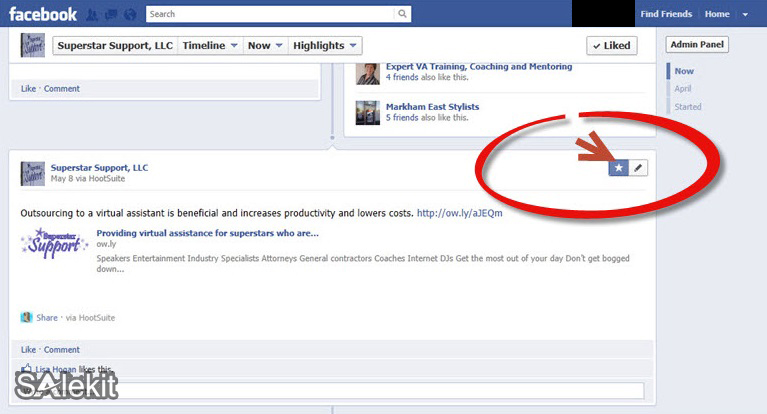The image size is (767, 414).
Task: Jump to April in the timeline navigator
Action: tap(682, 89)
